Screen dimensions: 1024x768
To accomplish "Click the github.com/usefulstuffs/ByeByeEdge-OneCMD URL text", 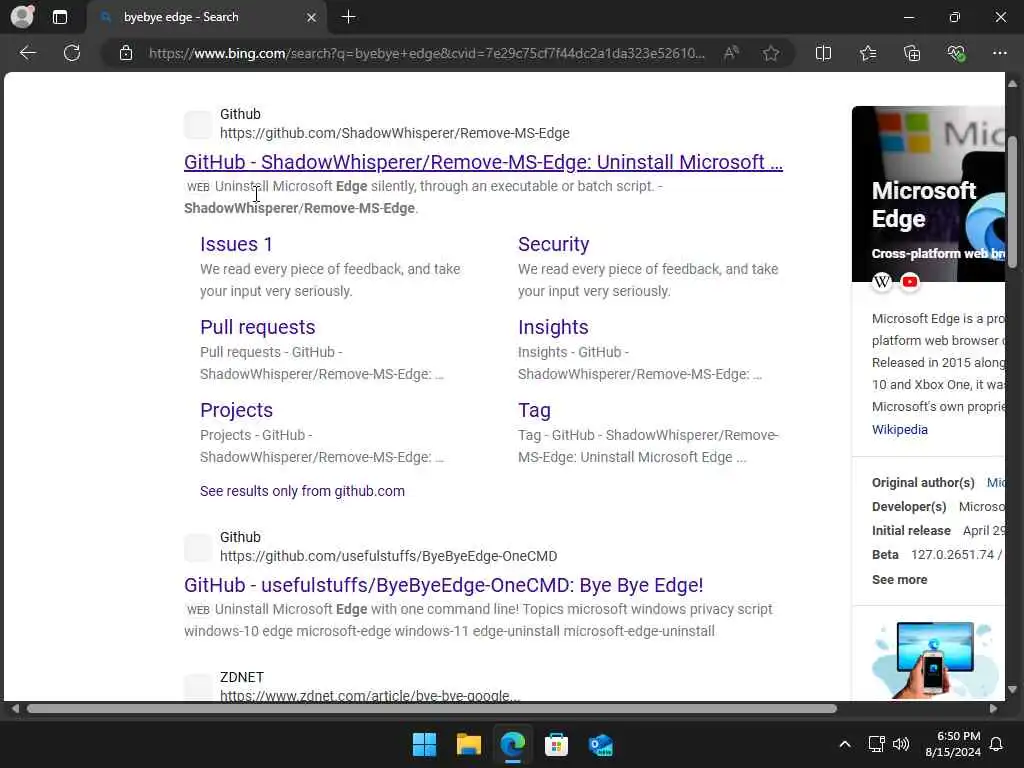I will 389,556.
